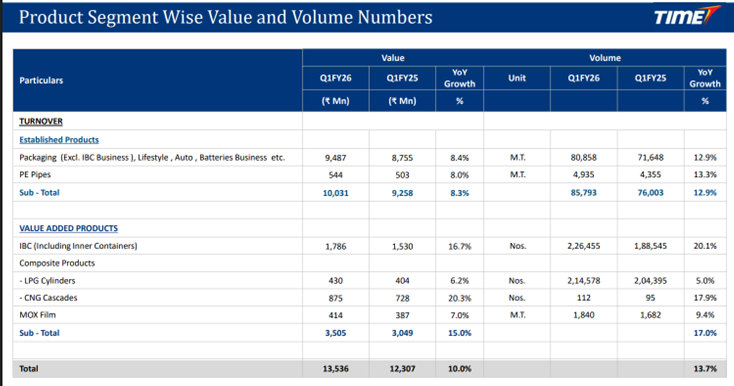Select the Particulars column header
The image size is (734, 386).
pos(41,80)
